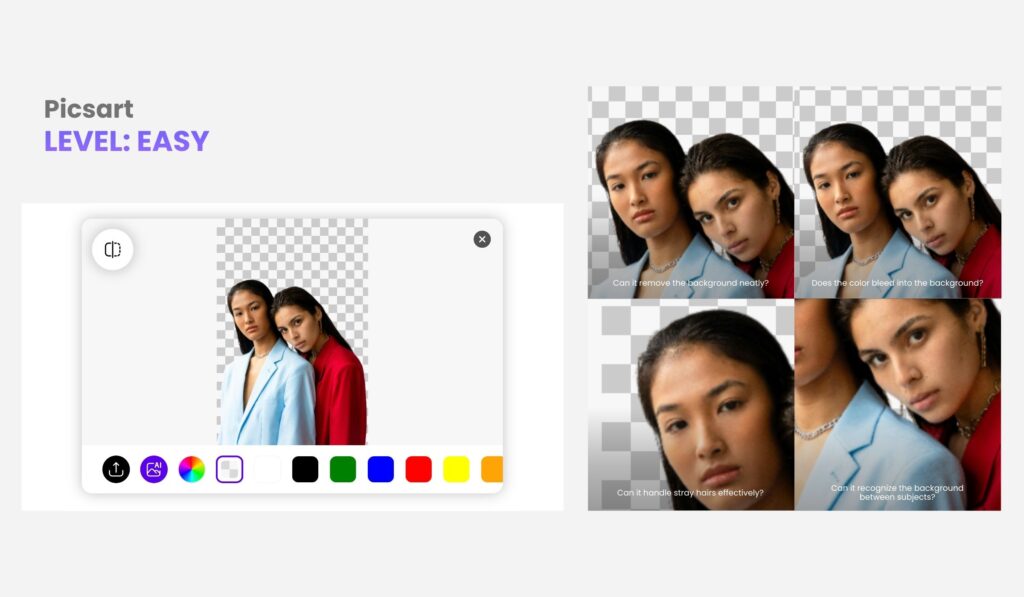View the 'background between subjects' thumbnail
Screen dimensions: 1024x597
[x=898, y=404]
